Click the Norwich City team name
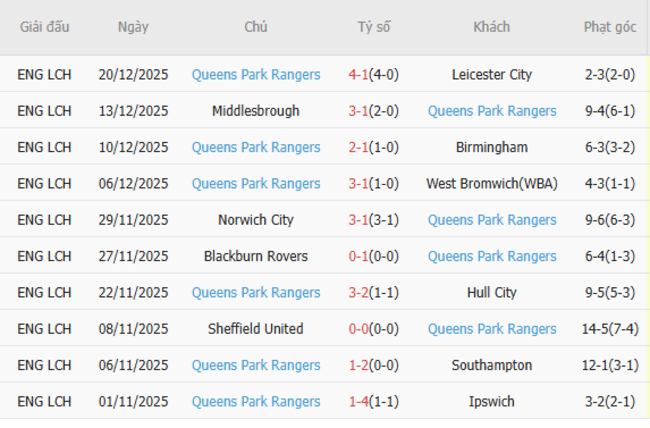Image resolution: width=650 pixels, height=428 pixels. pos(255,220)
